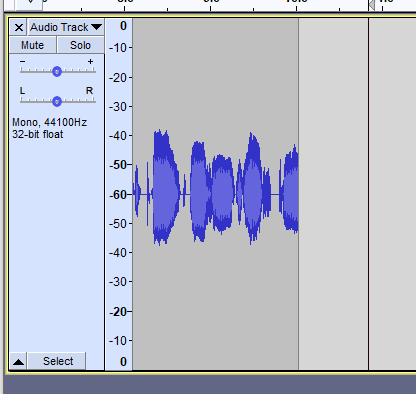The width and height of the screenshot is (416, 394).
Task: Click the -60 mark on the vertical dB scale
Action: 118,194
